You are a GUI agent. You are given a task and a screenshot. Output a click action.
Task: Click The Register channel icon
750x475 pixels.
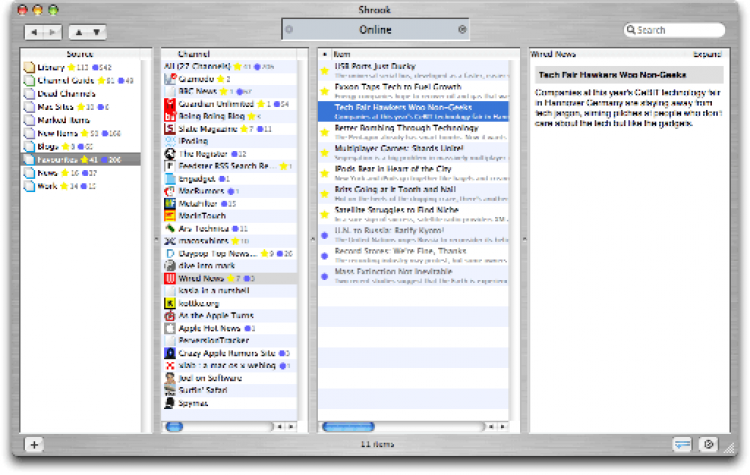170,154
